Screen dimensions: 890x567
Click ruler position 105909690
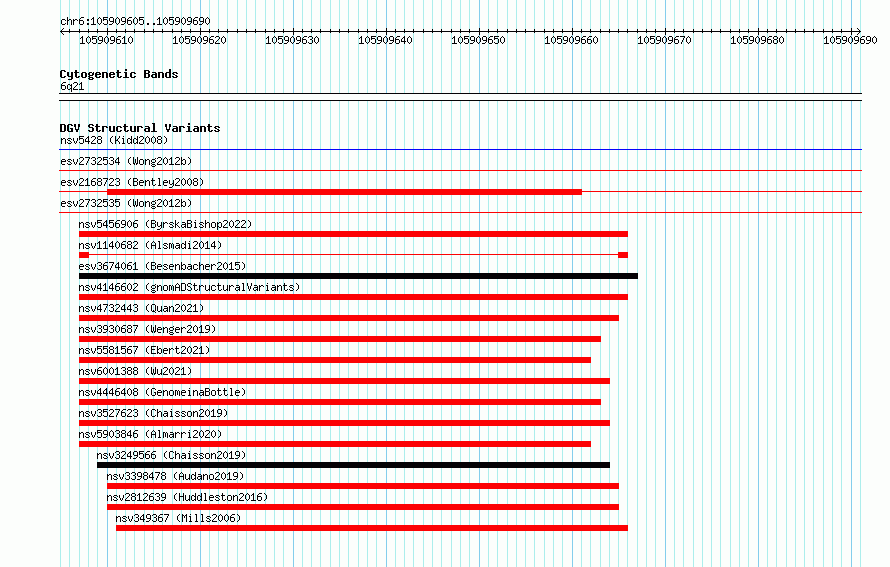tap(851, 40)
